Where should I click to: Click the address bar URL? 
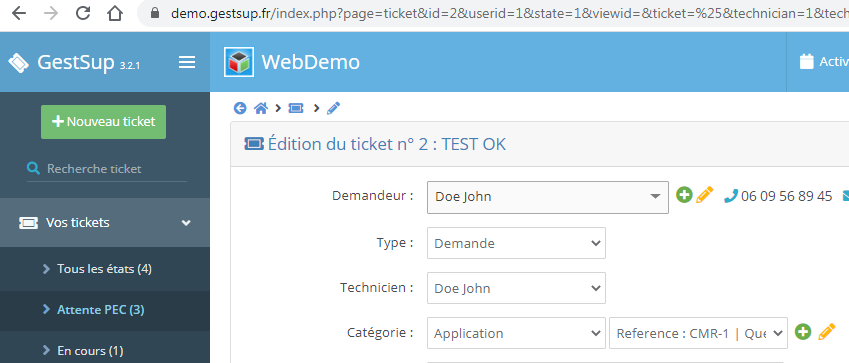(509, 14)
